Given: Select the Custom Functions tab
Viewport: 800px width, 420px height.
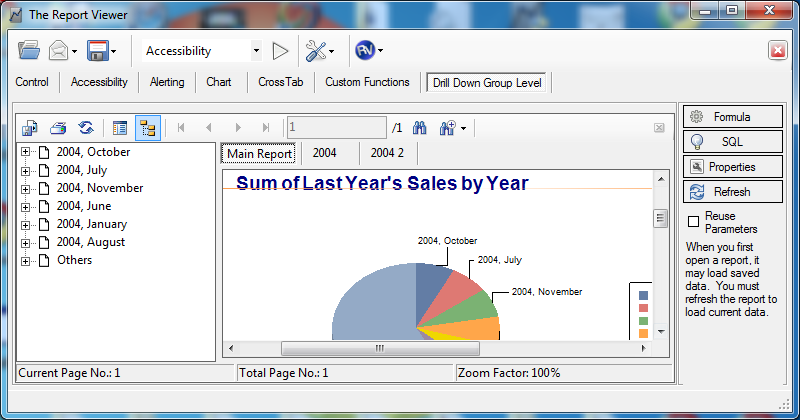Looking at the screenshot, I should tap(367, 82).
